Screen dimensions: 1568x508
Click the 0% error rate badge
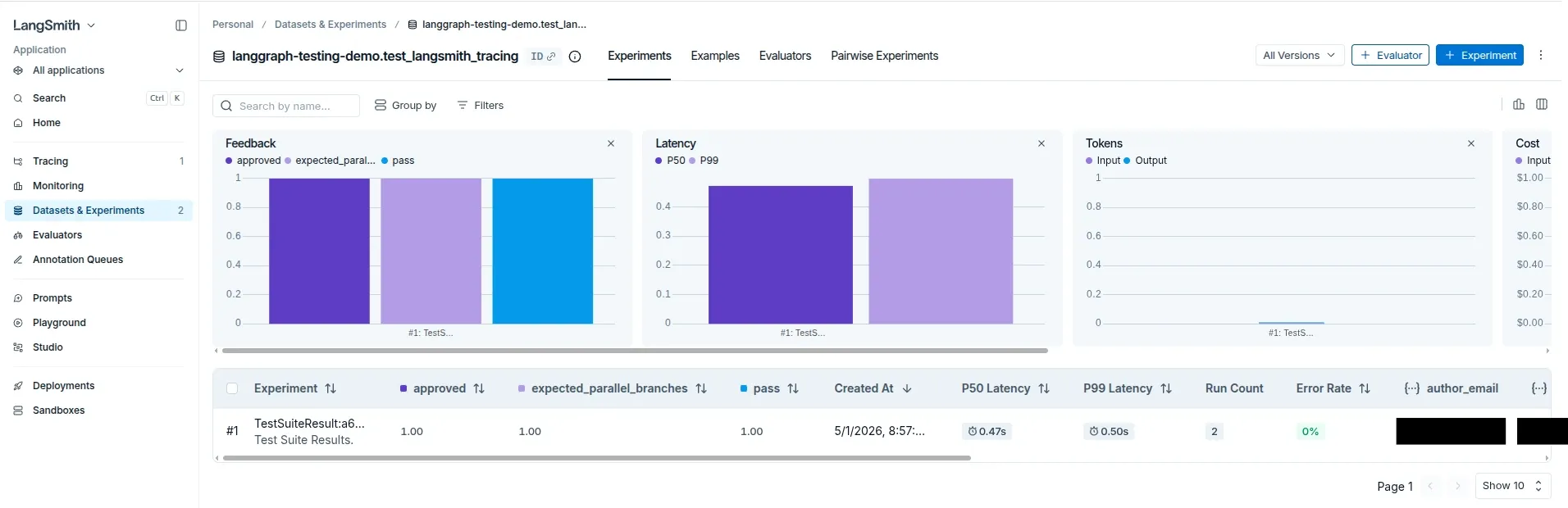pyautogui.click(x=1310, y=431)
